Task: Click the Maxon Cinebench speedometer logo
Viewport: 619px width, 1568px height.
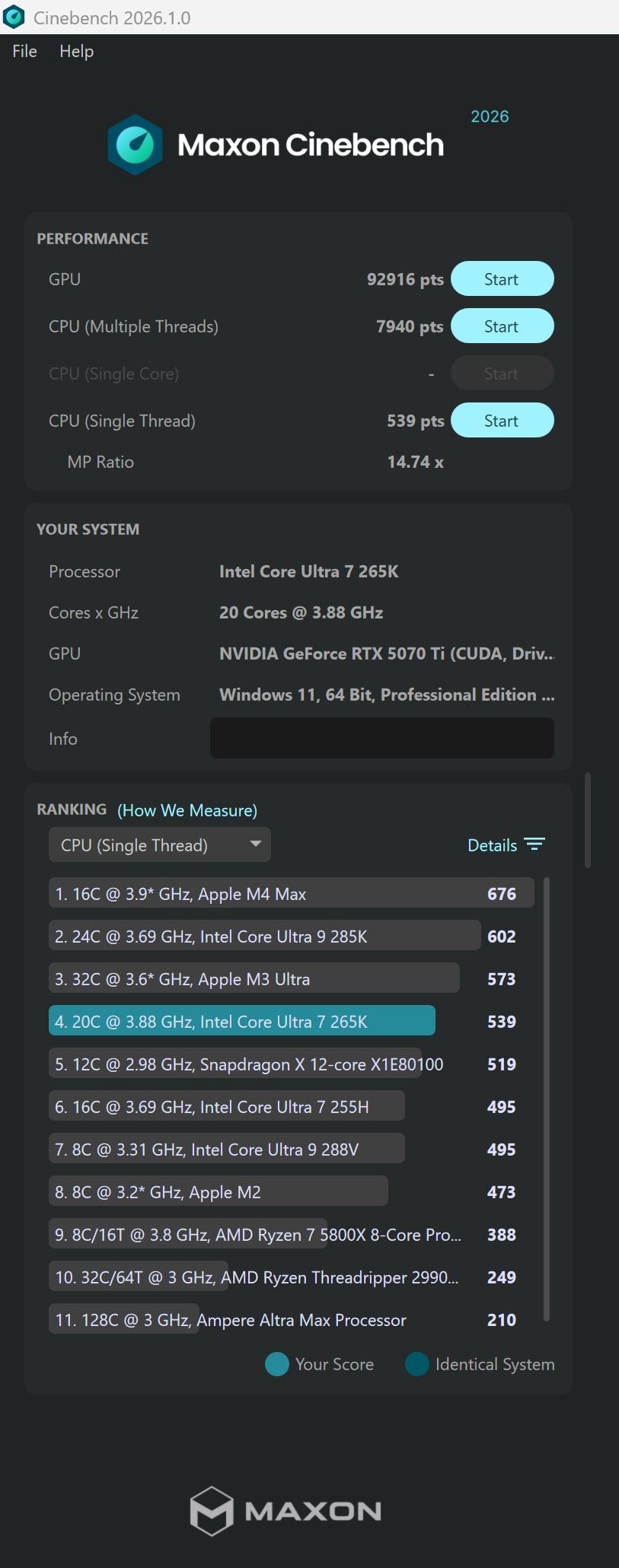Action: point(135,145)
